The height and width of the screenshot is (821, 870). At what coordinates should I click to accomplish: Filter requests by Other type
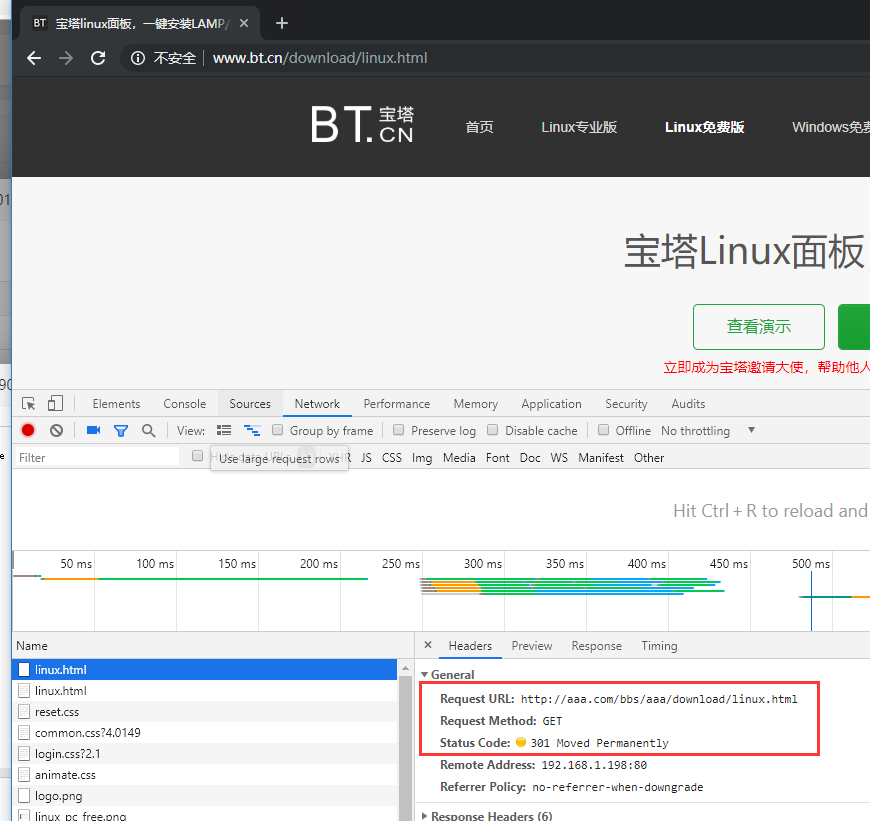649,458
